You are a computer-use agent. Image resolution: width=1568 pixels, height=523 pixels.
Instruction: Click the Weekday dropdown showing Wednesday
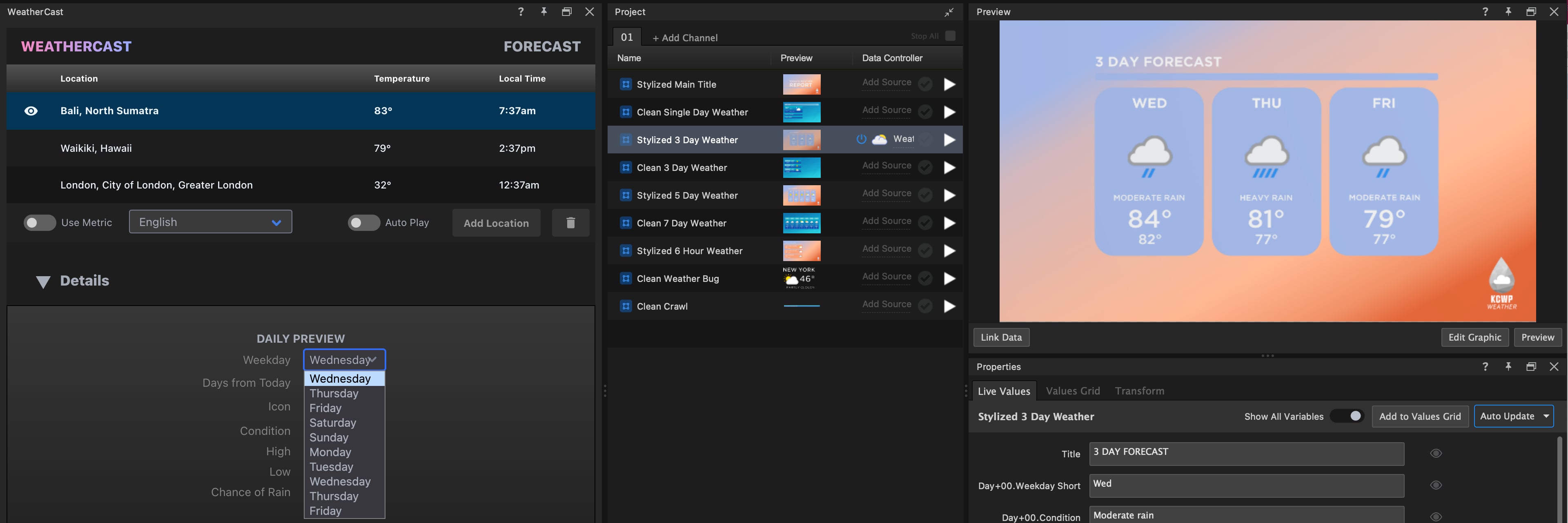click(345, 359)
